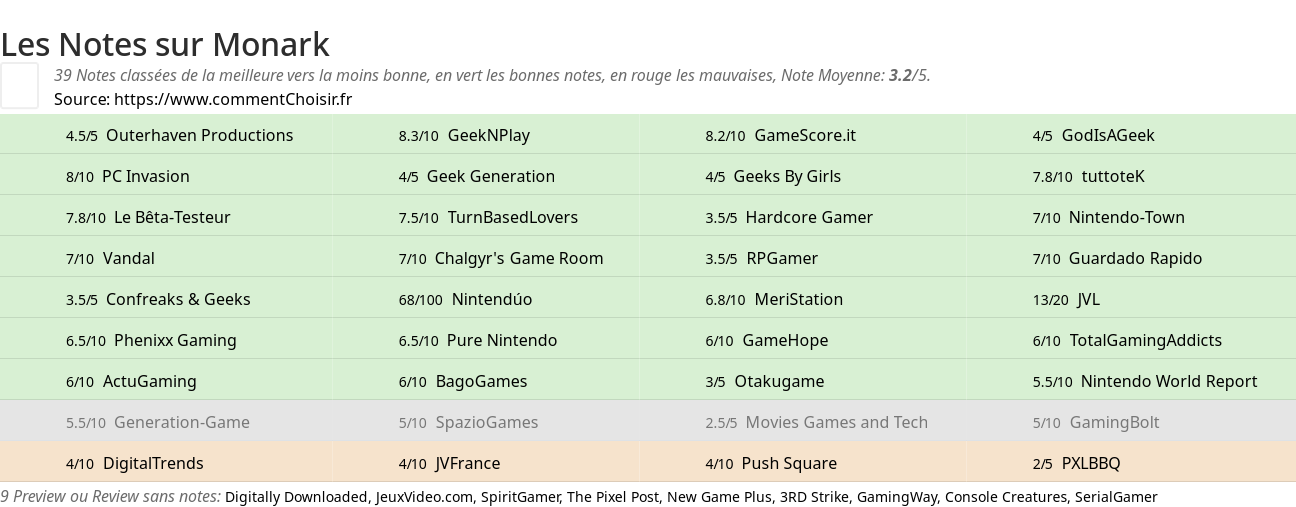1296x507 pixels.
Task: Open the Push Square 4/10 review
Action: coord(771,463)
